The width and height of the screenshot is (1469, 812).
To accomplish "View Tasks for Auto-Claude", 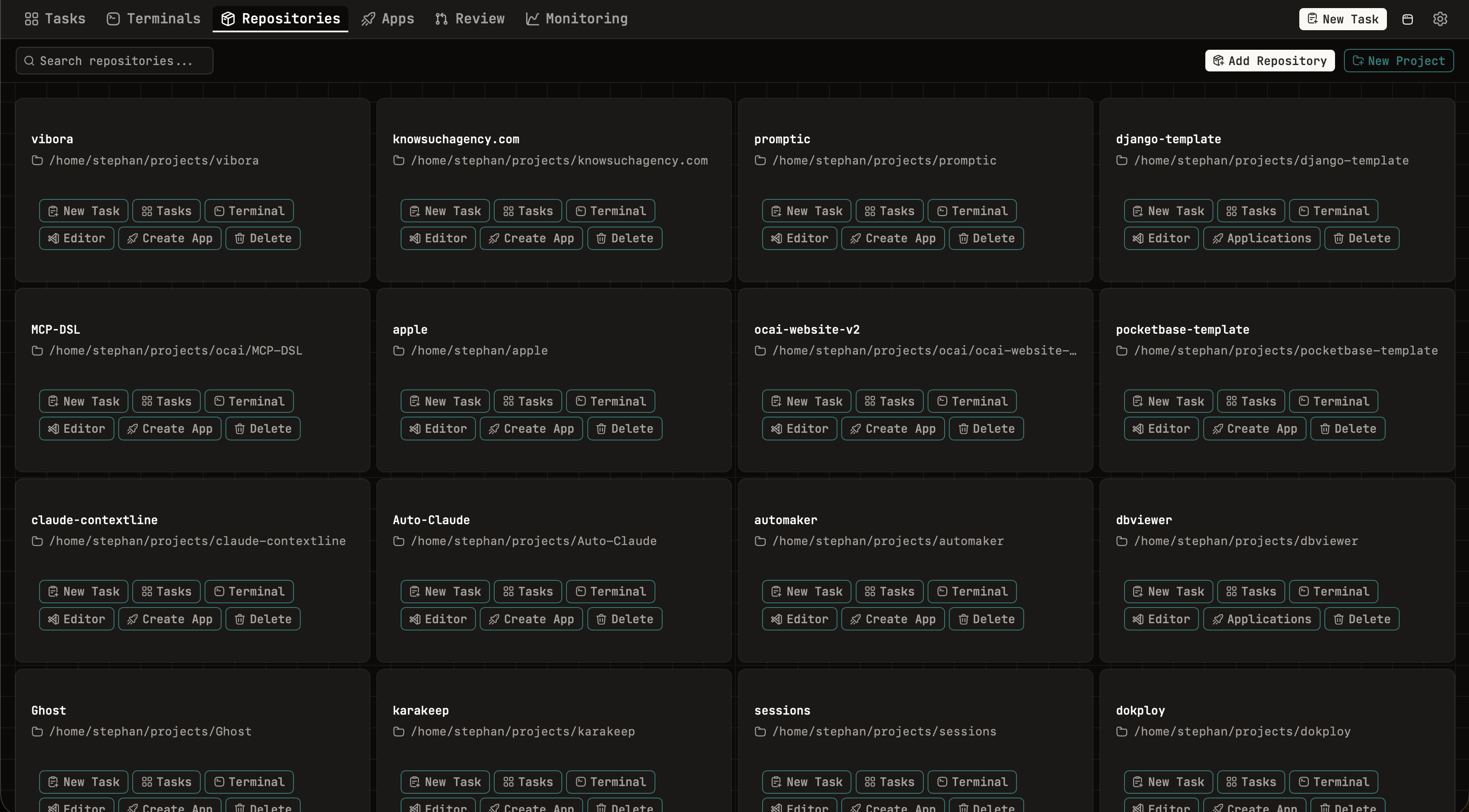I will point(527,591).
